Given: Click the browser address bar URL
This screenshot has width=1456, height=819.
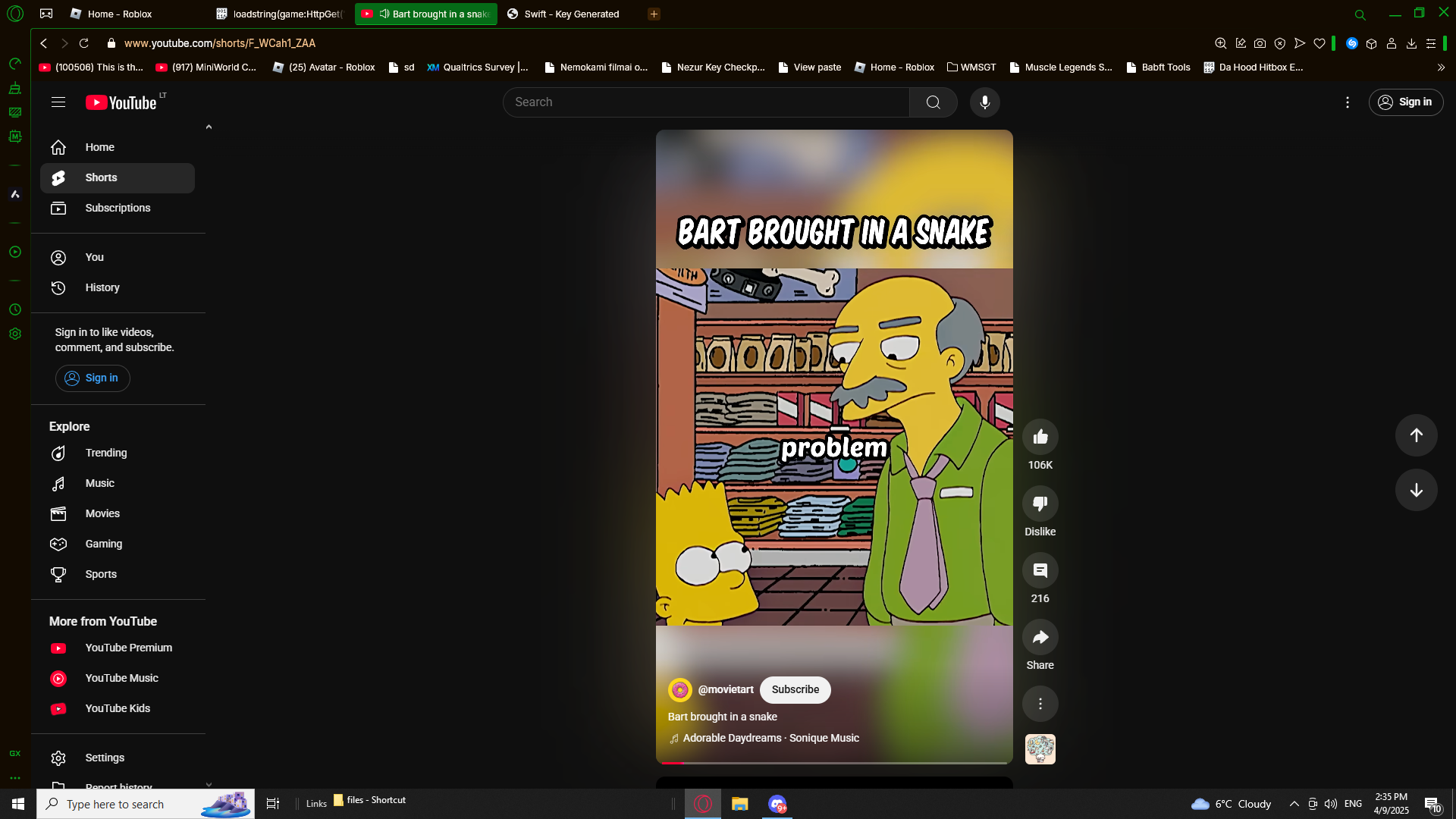Looking at the screenshot, I should coord(219,43).
